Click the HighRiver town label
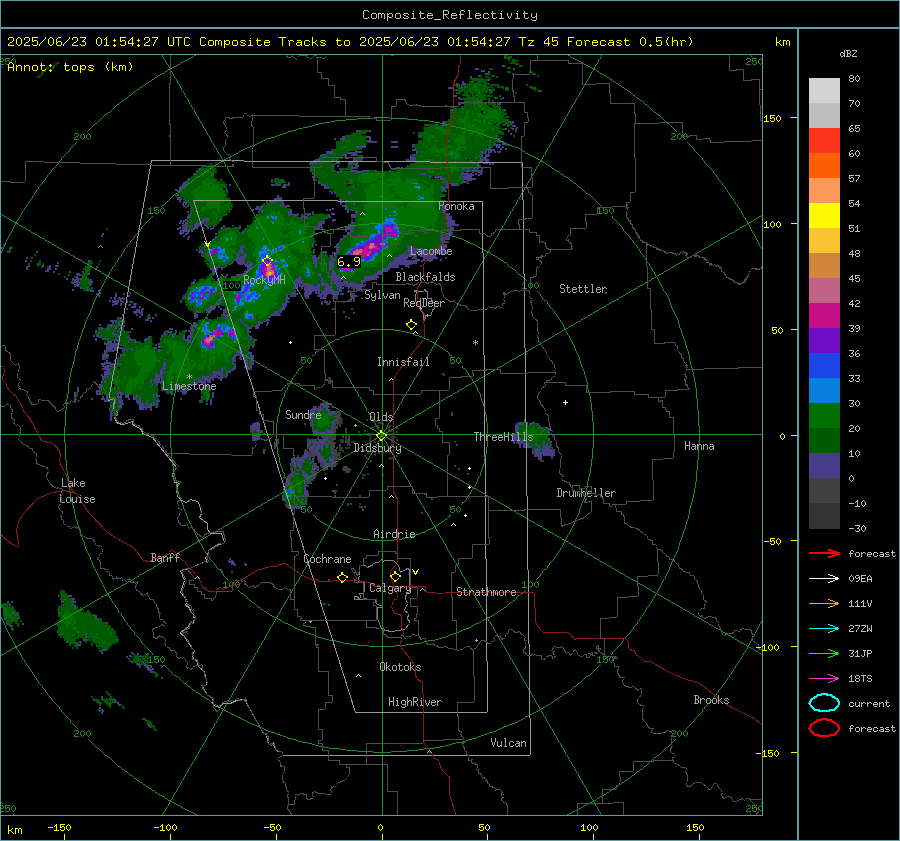Image resolution: width=900 pixels, height=841 pixels. click(415, 702)
